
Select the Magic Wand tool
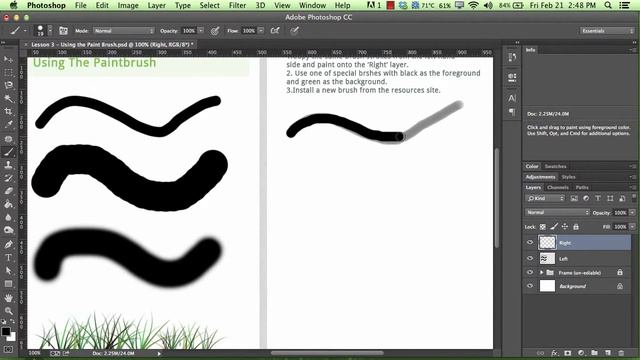(x=8, y=98)
